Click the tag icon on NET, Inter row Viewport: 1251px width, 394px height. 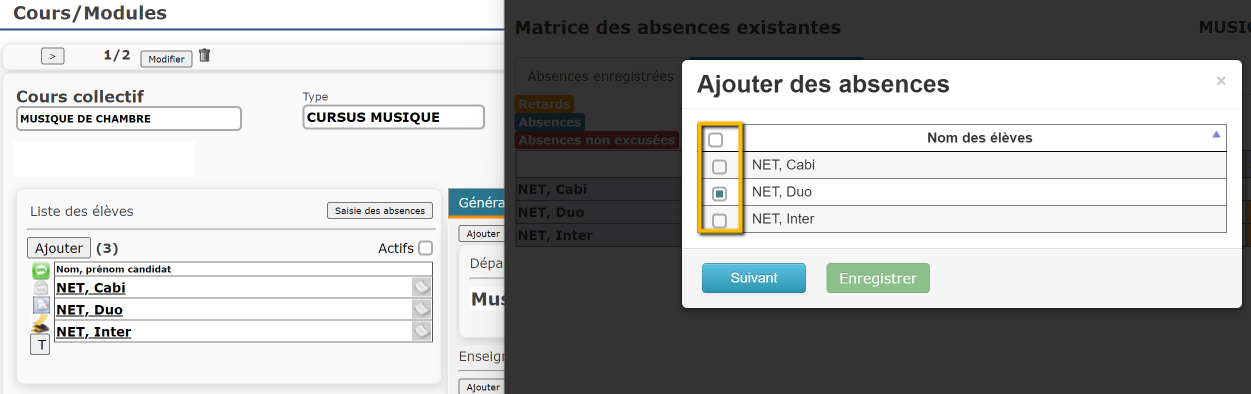[422, 331]
